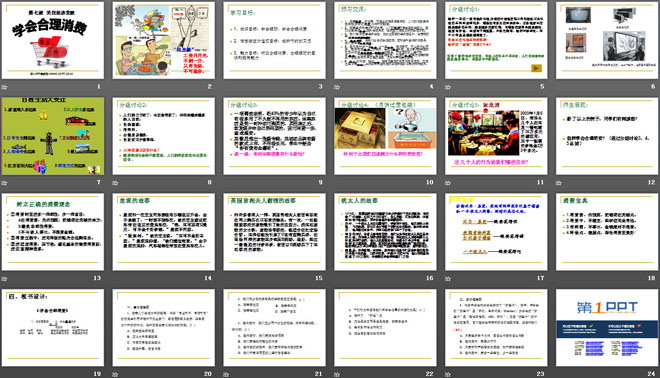The width and height of the screenshot is (660, 378).
Task: Select slide 18 消费宝典 thumbnail
Action: [x=607, y=232]
